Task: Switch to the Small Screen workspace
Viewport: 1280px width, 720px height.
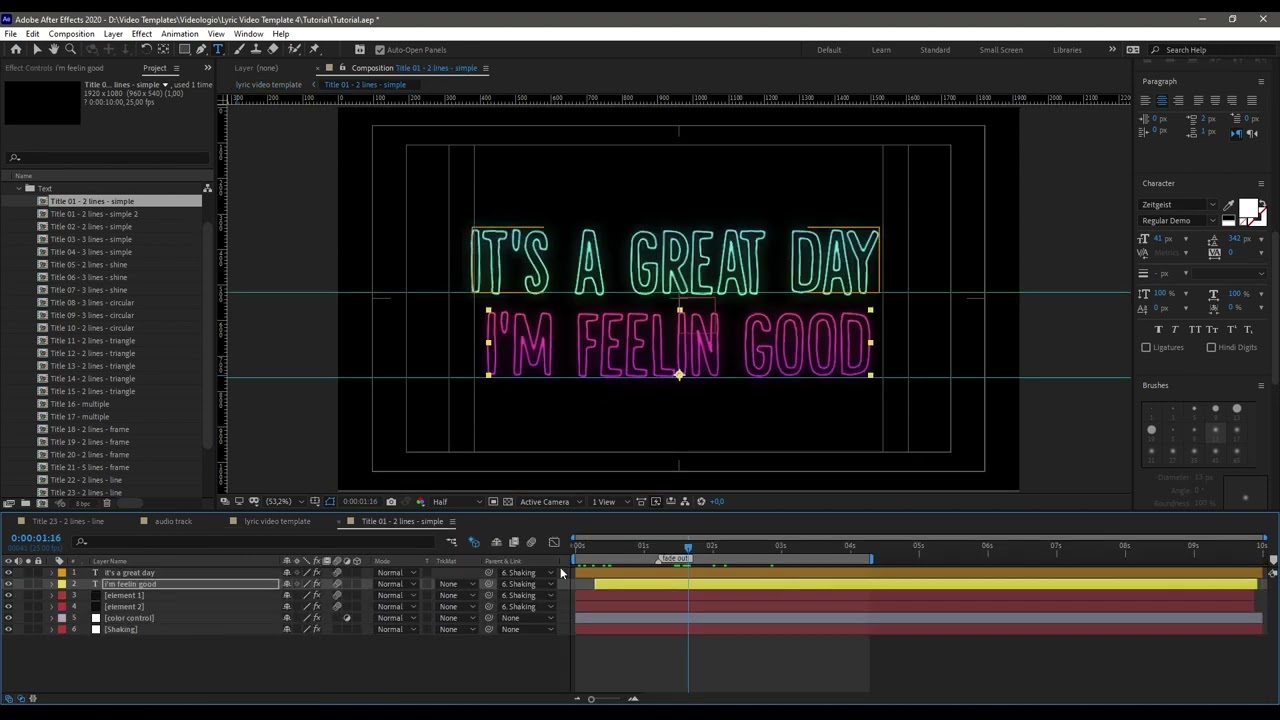Action: pyautogui.click(x=1001, y=50)
